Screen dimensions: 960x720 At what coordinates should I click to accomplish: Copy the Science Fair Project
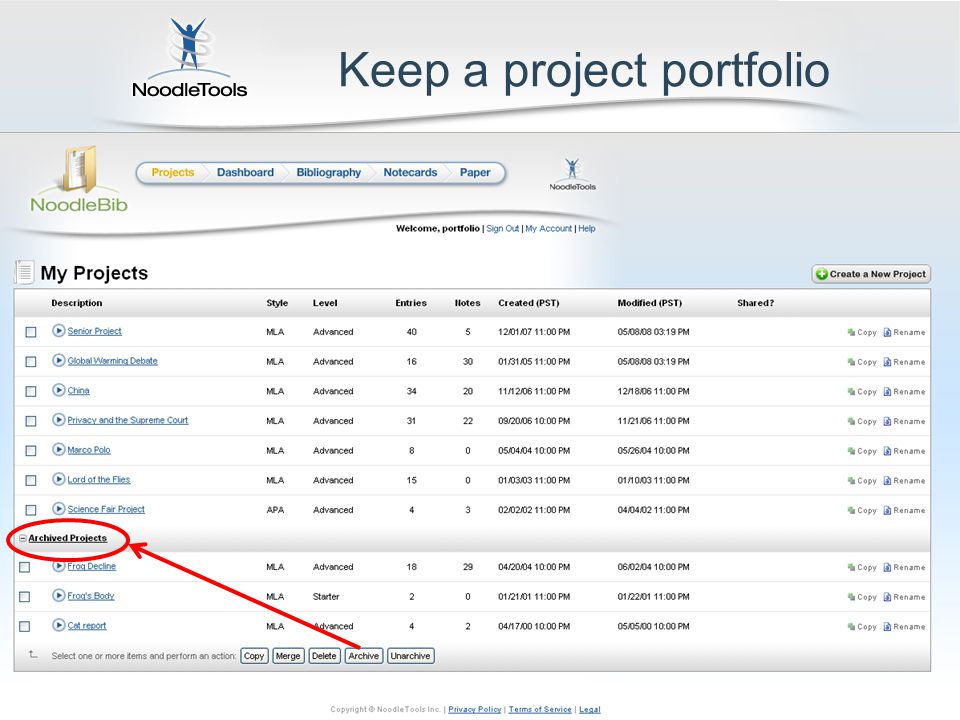(x=861, y=511)
